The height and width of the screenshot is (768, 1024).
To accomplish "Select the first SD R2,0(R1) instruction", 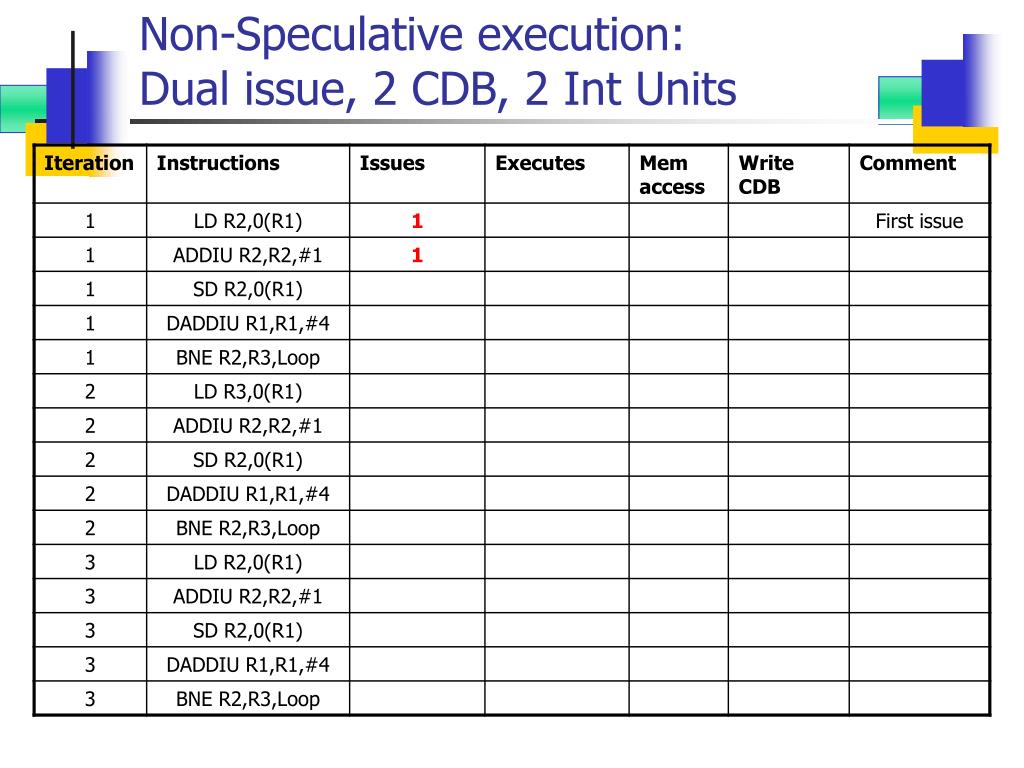I will (x=248, y=289).
